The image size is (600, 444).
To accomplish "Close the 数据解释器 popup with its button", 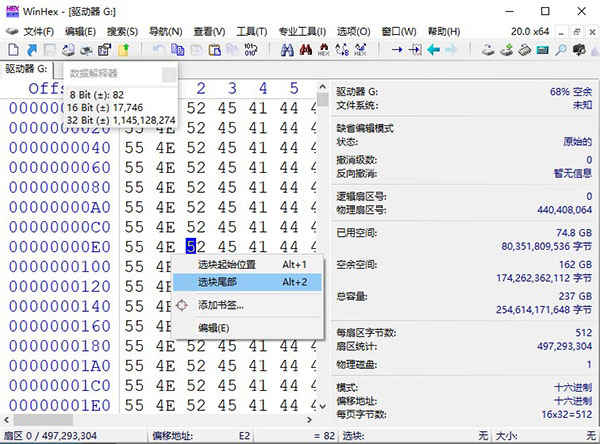I will coord(169,74).
